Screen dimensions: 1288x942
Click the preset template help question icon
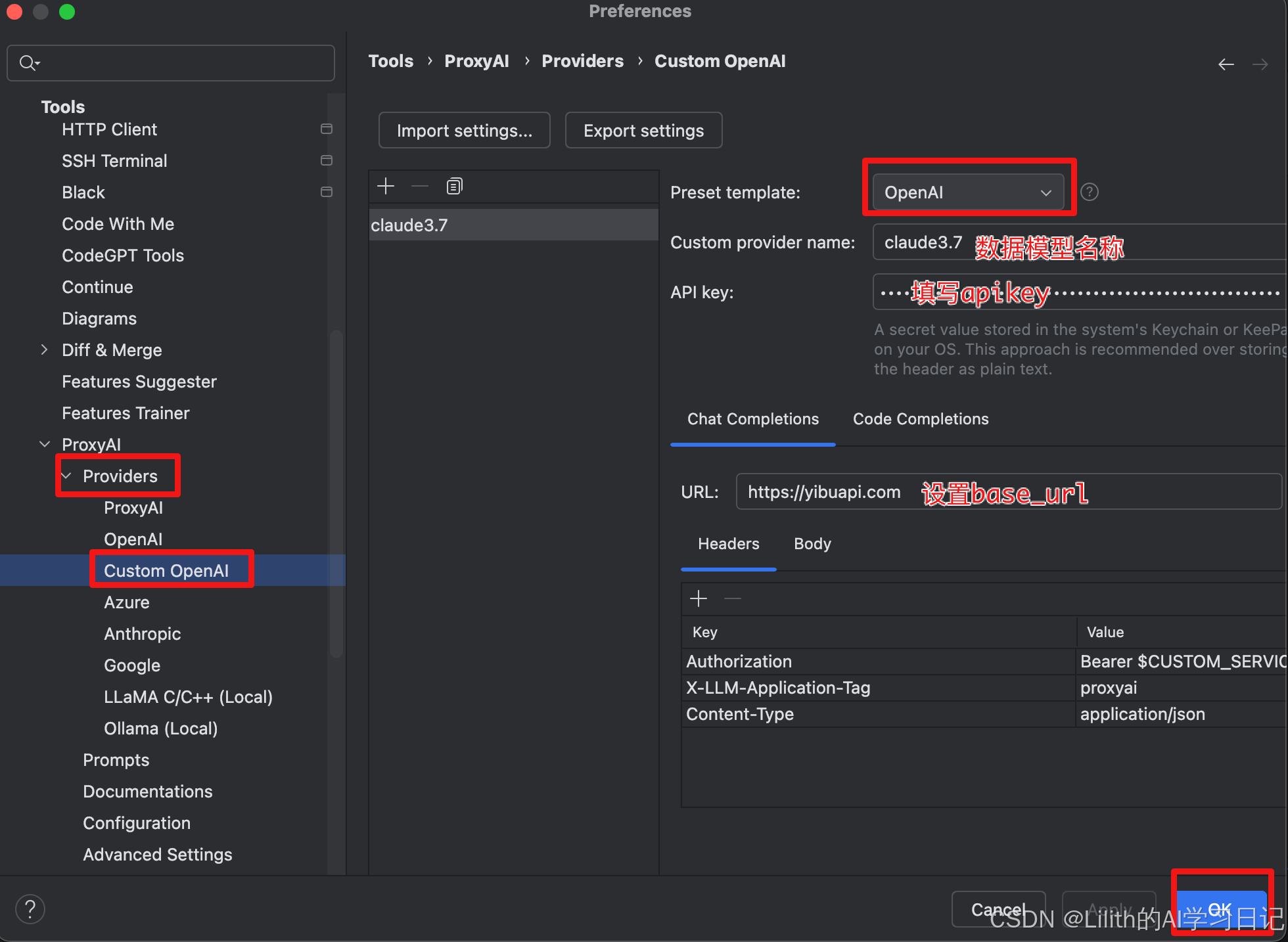[1089, 192]
